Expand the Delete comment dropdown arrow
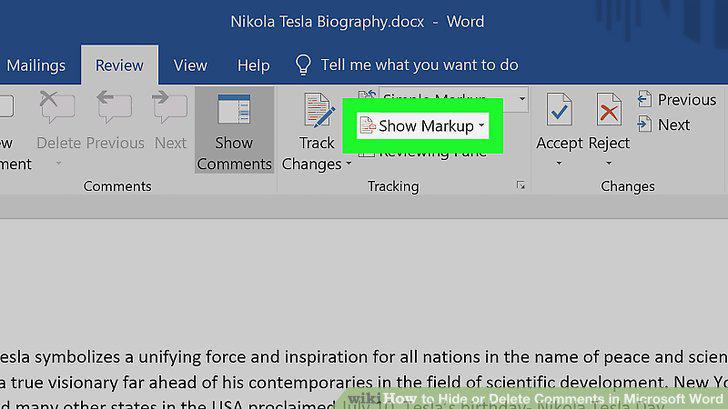Screen dimensions: 728x409 click(x=58, y=163)
